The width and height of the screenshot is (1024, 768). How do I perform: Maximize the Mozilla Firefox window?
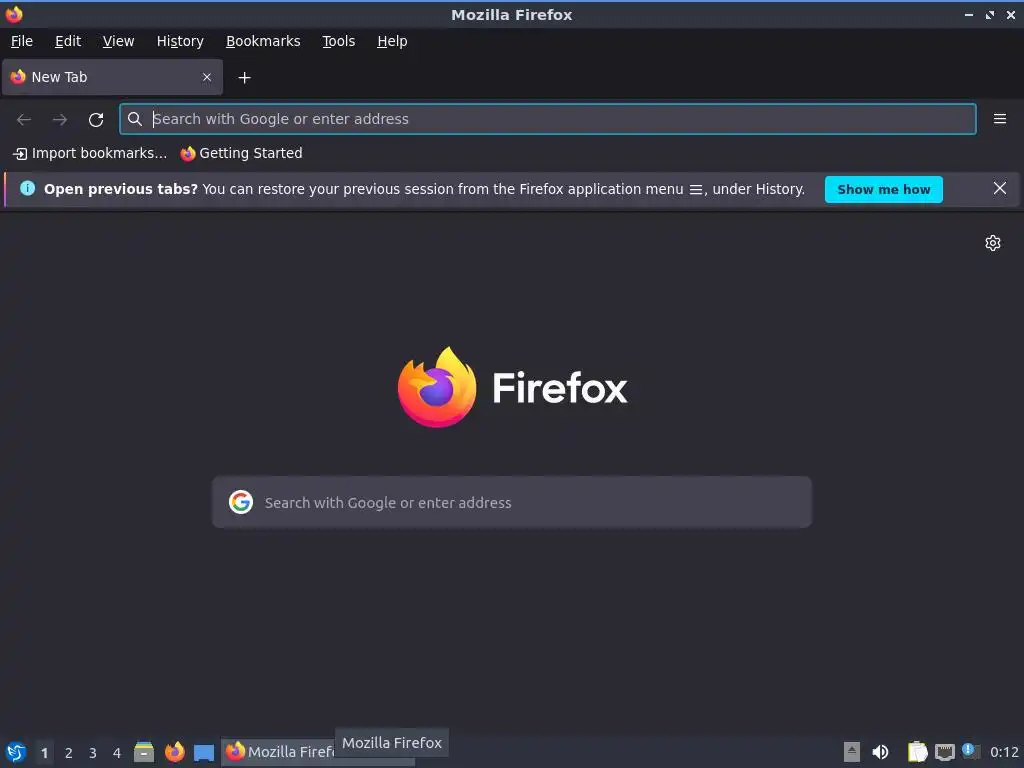pos(989,14)
